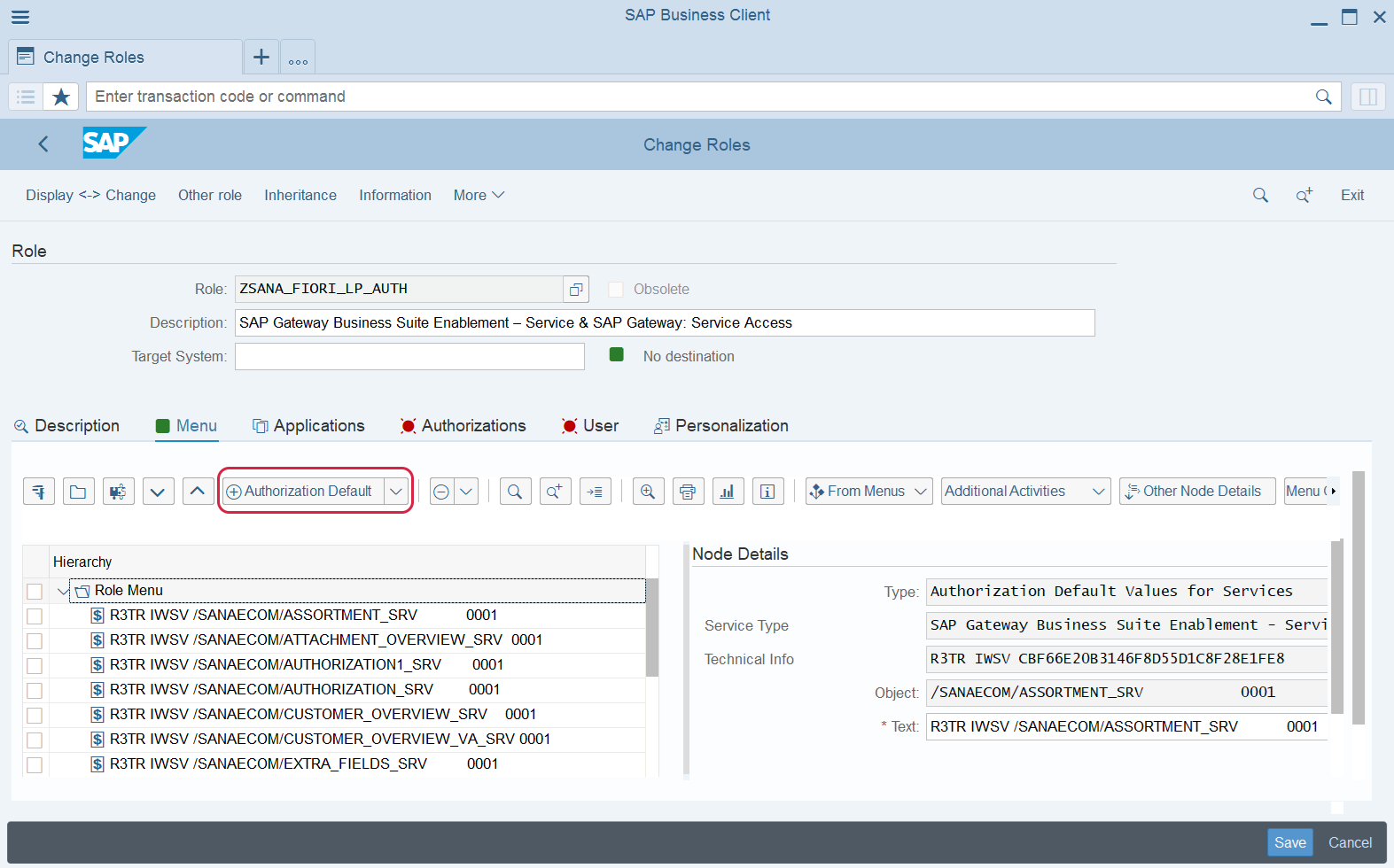The image size is (1394, 868).
Task: Click the favorites star icon
Action: click(61, 97)
